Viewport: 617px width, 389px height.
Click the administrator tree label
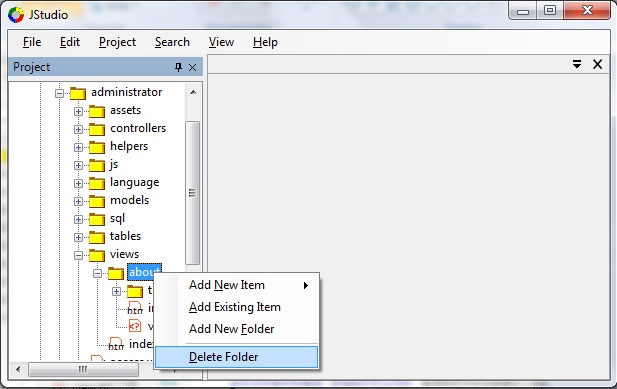[127, 92]
